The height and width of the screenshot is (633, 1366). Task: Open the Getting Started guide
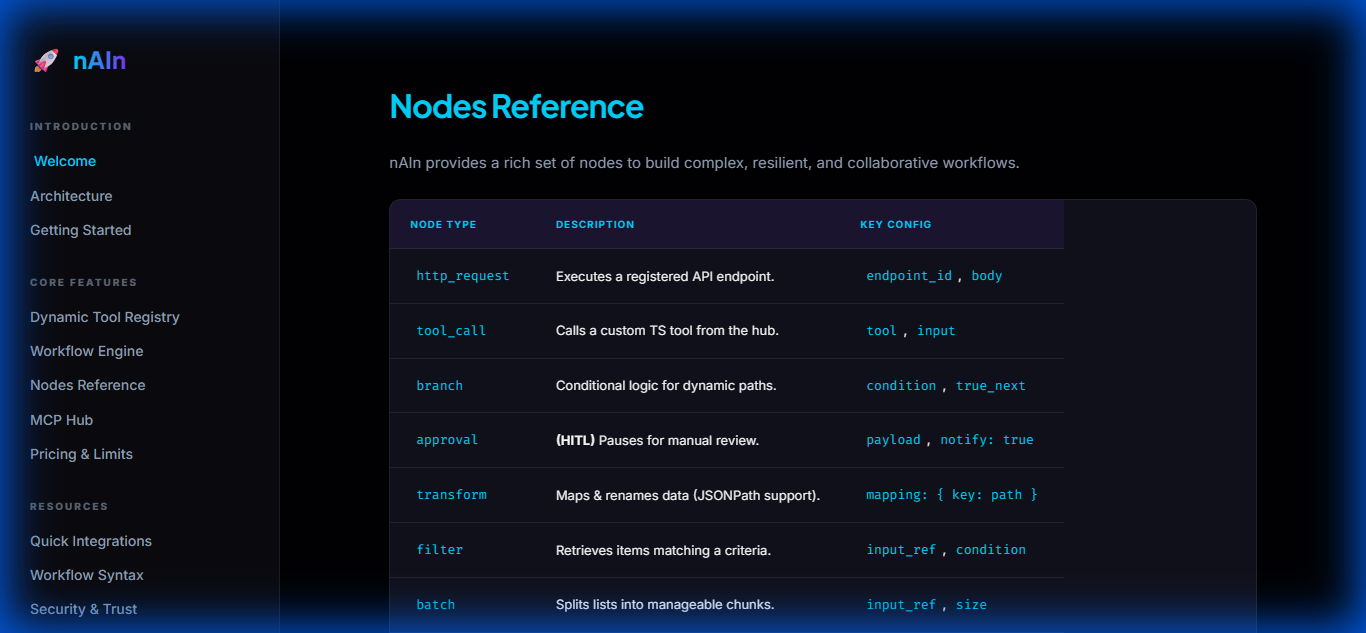[80, 229]
